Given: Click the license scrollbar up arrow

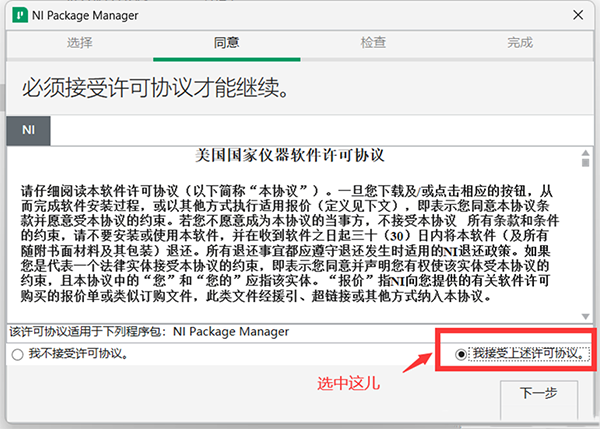Looking at the screenshot, I should point(585,153).
